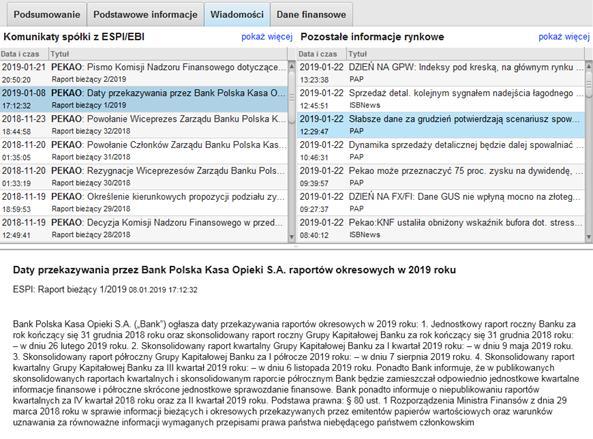Click the article headline 'Daty przekazywania... raportów okresowych'
This screenshot has width=593, height=439.
click(234, 270)
